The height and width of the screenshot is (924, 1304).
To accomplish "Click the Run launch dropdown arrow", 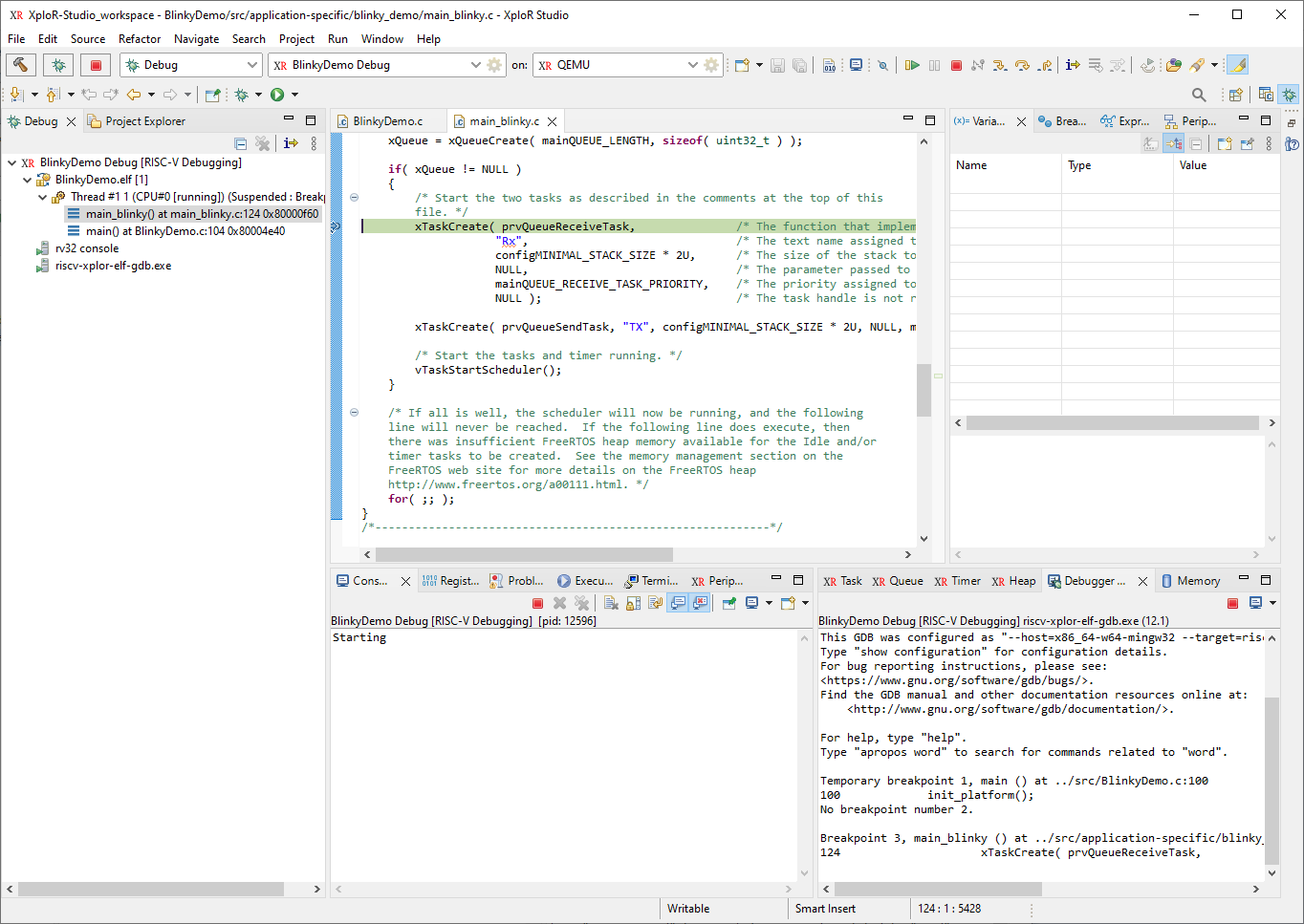I will click(294, 95).
